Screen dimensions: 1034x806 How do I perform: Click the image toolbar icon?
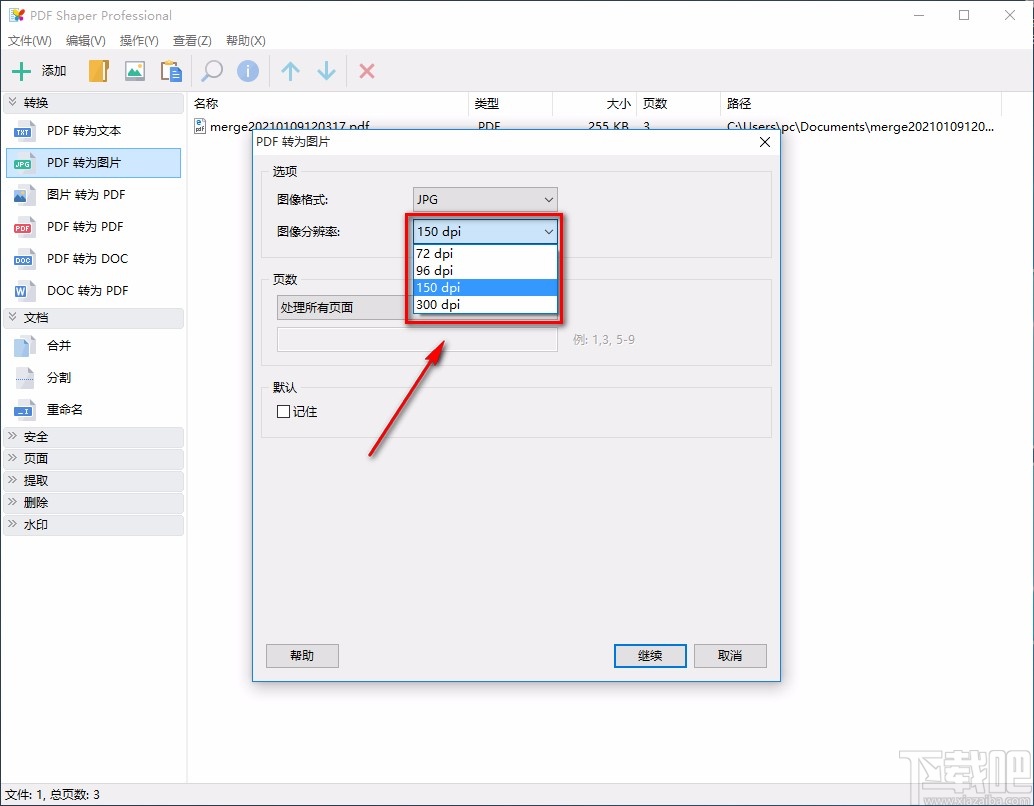pos(134,70)
